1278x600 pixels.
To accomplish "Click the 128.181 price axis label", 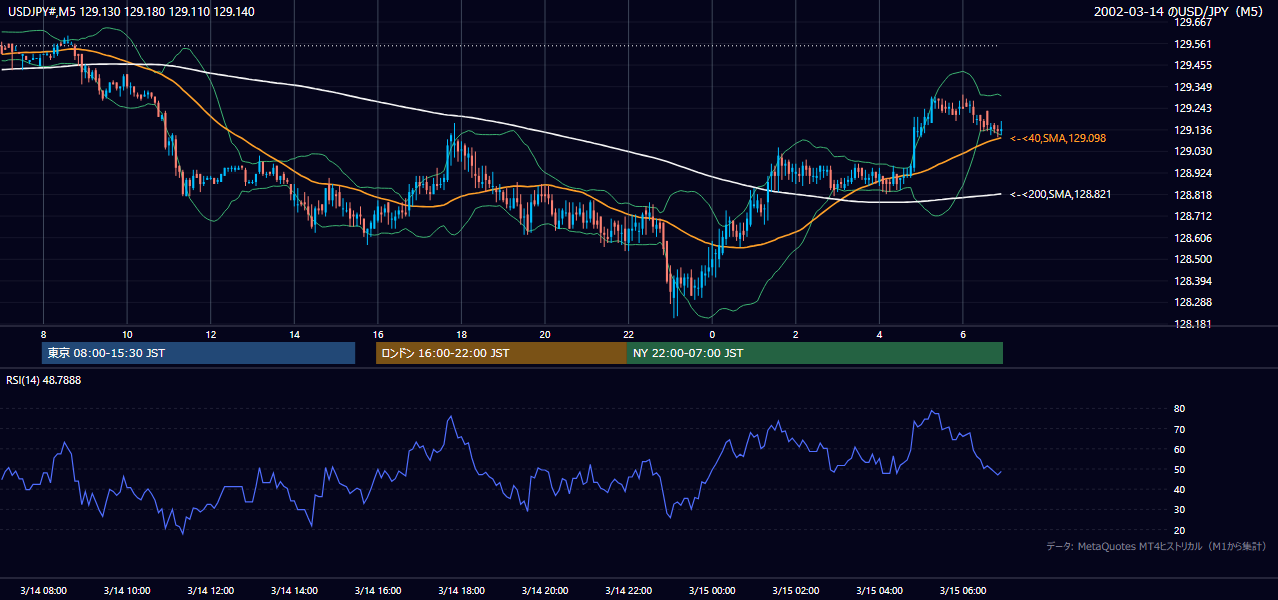I will (1193, 324).
